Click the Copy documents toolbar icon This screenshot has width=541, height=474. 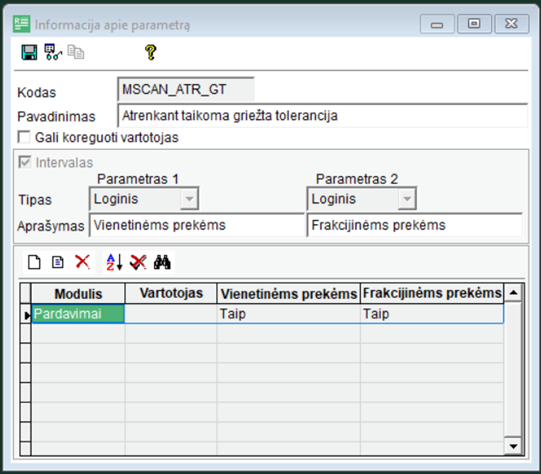(x=76, y=52)
